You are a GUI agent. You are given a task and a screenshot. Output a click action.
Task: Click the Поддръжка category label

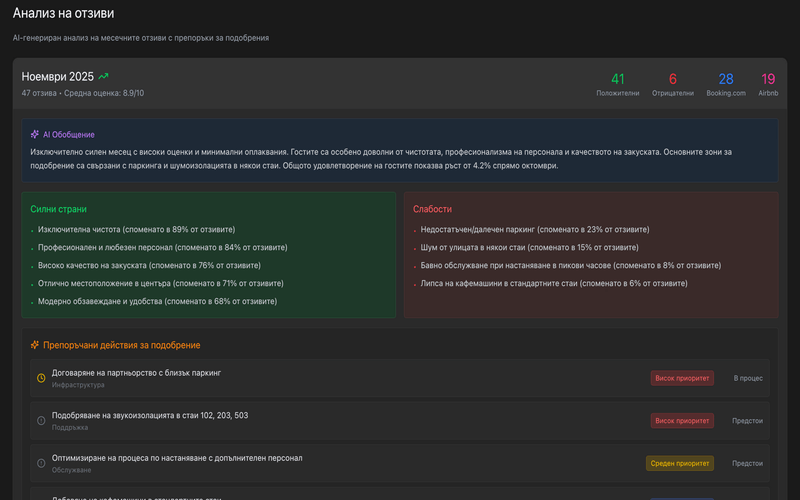coord(70,428)
